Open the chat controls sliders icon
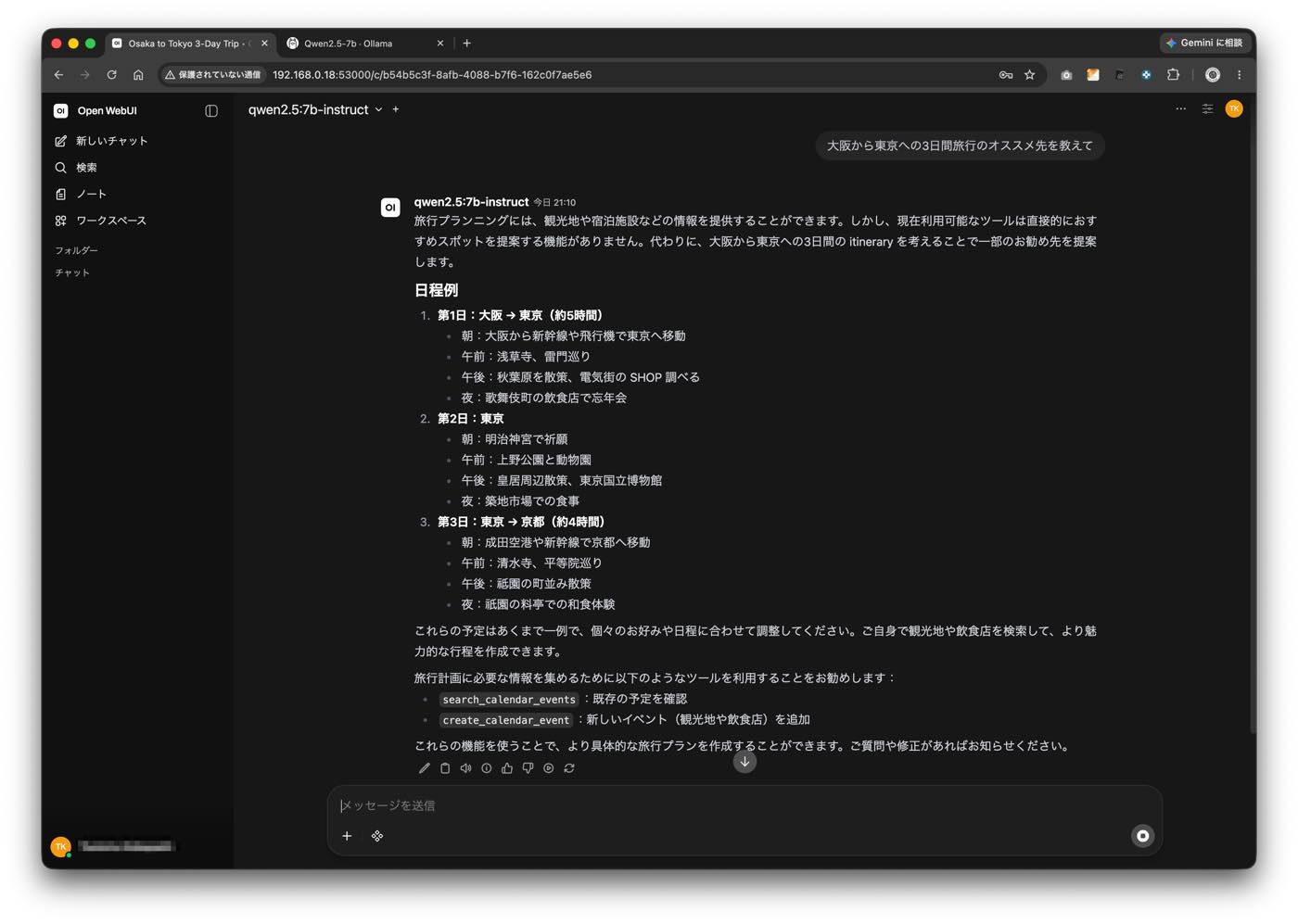Image resolution: width=1298 pixels, height=924 pixels. 1207,109
